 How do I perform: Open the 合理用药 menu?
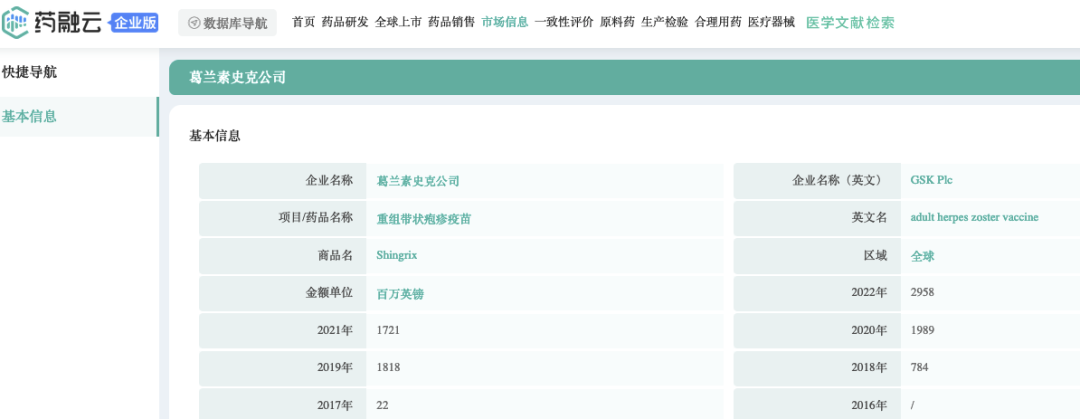tap(718, 22)
